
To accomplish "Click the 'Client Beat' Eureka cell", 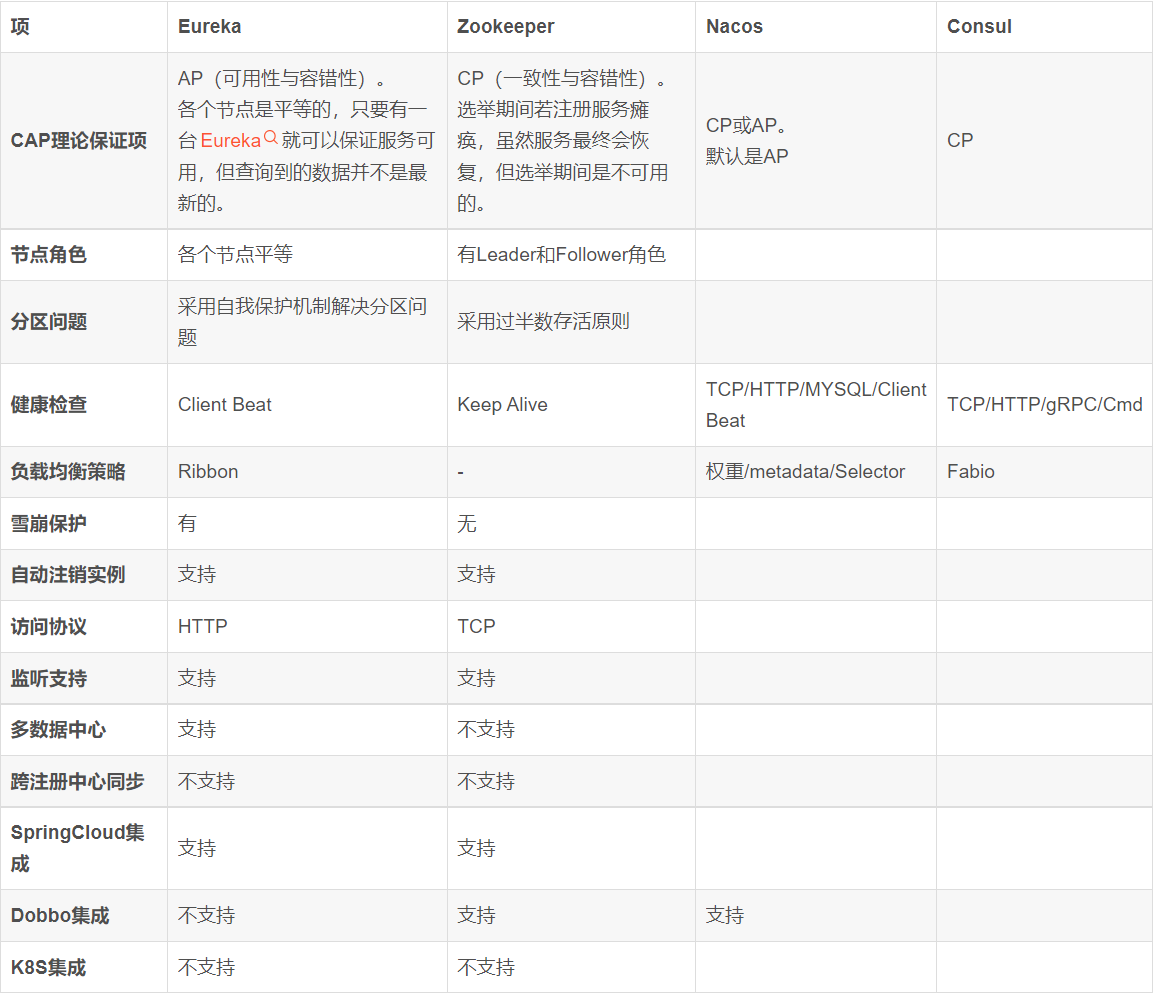I will (x=307, y=405).
